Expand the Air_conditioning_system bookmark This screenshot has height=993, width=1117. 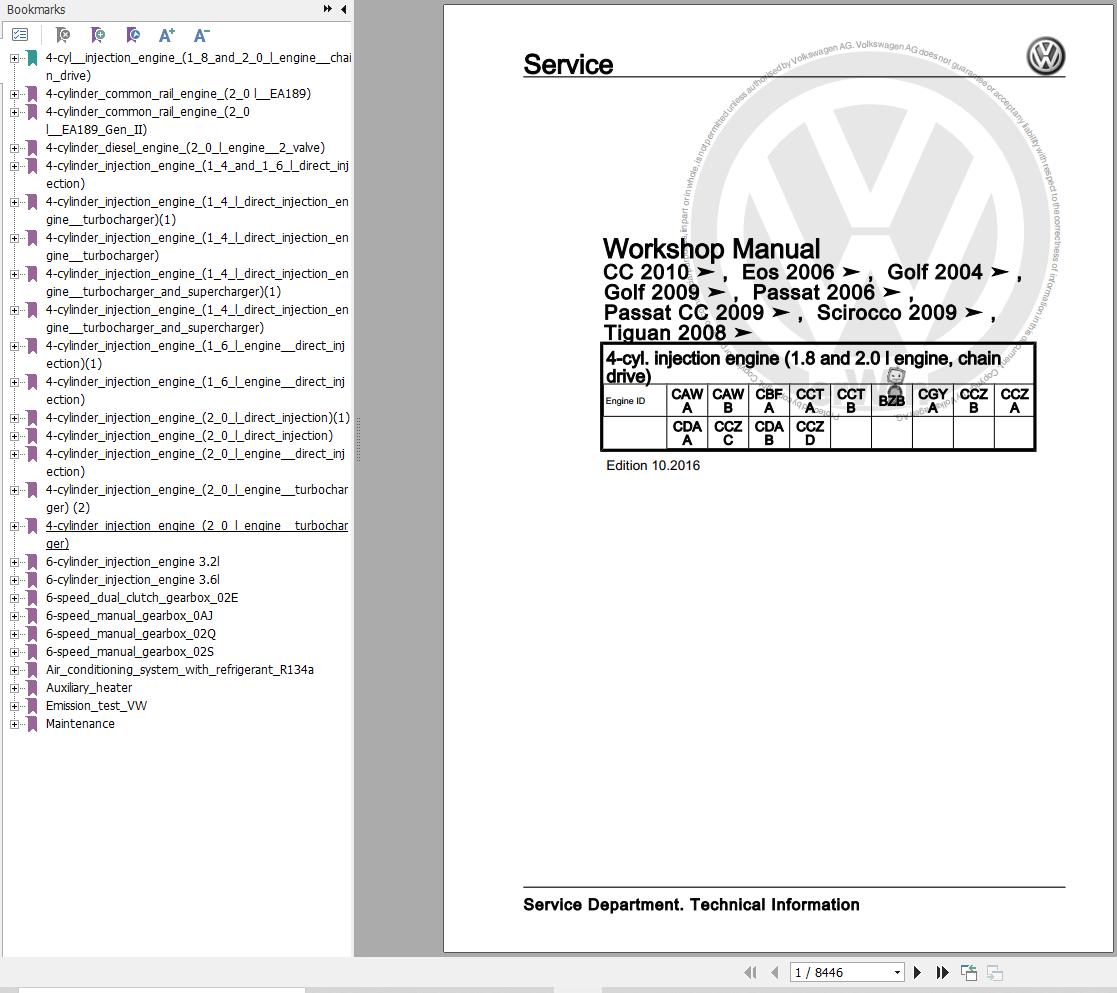[x=14, y=670]
